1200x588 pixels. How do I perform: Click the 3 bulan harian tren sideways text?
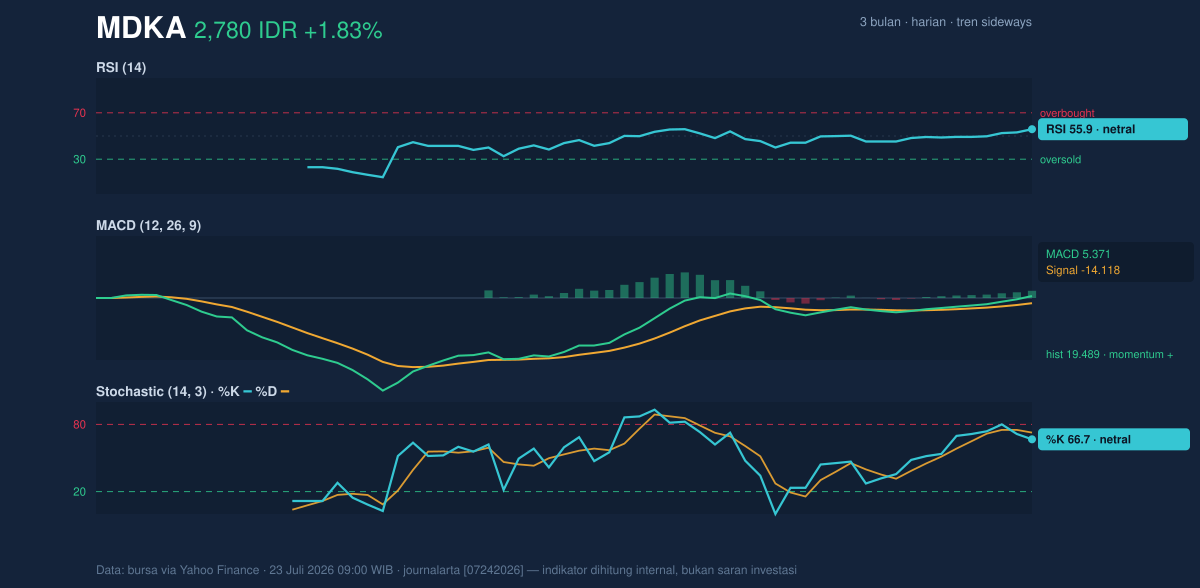tap(945, 22)
